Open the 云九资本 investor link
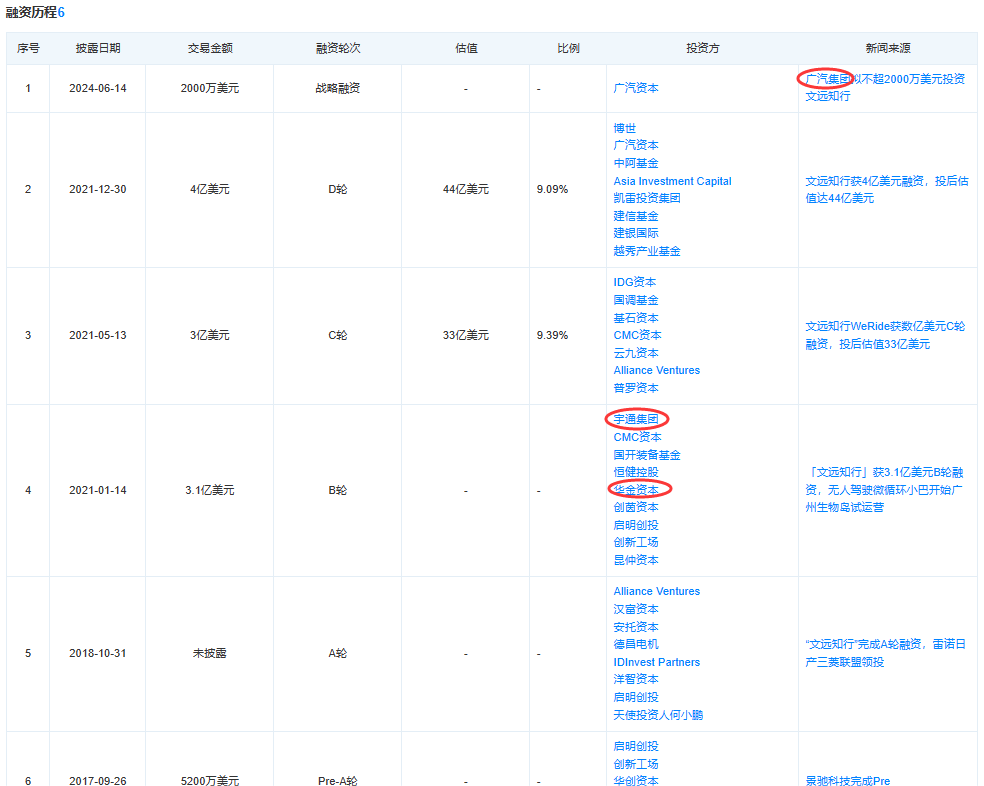This screenshot has height=786, width=984. [x=636, y=353]
